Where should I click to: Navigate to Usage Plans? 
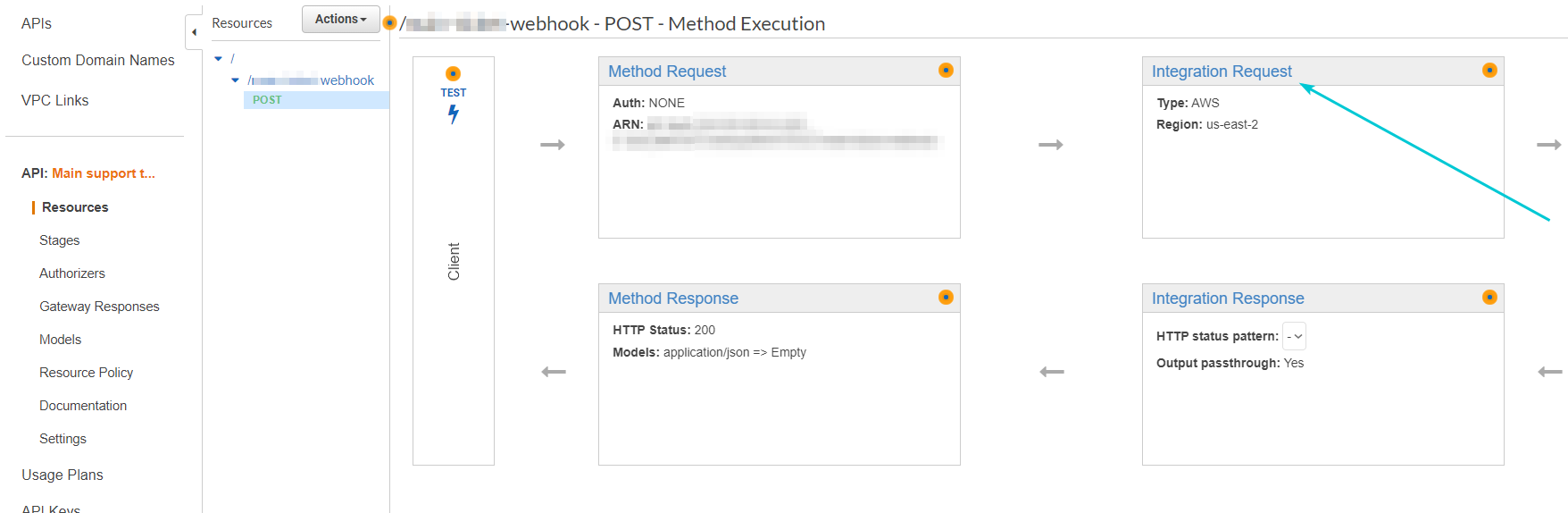(x=63, y=475)
